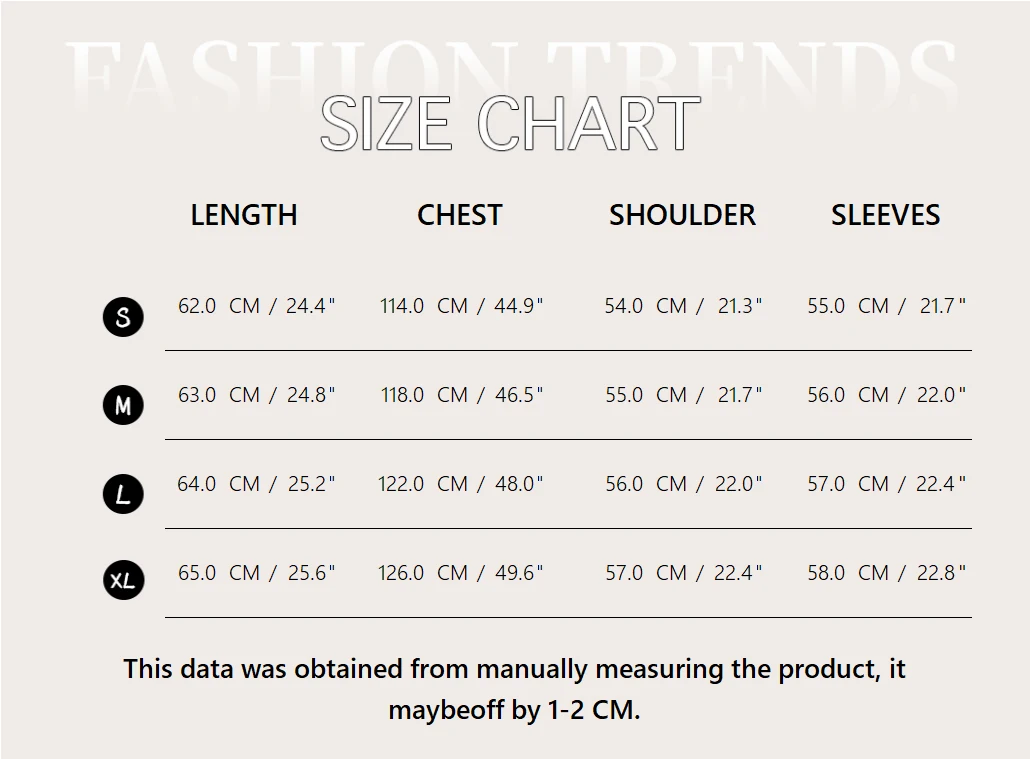Select the XL size circle icon
The height and width of the screenshot is (759, 1030).
[123, 581]
